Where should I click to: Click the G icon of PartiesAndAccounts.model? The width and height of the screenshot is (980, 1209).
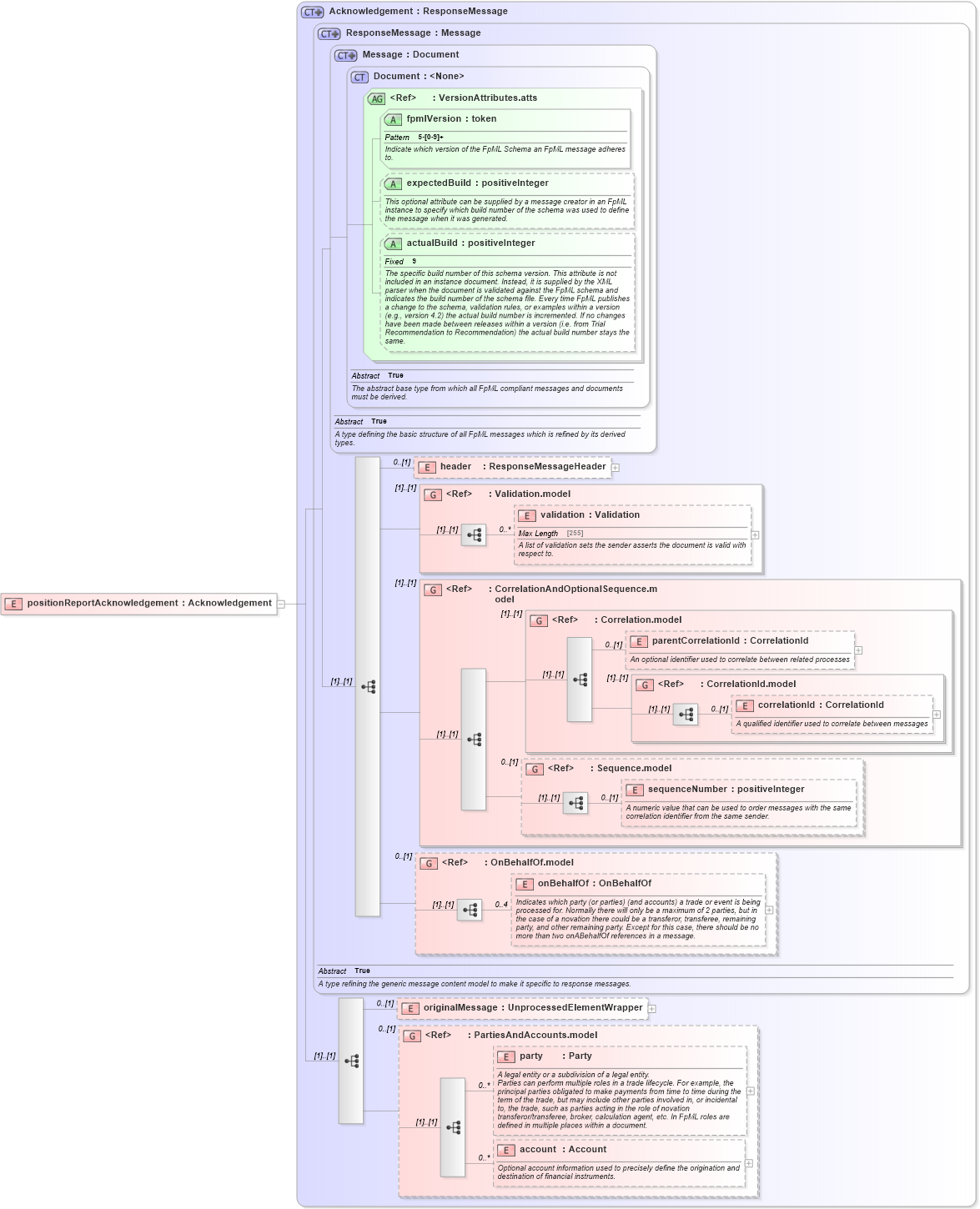412,1036
